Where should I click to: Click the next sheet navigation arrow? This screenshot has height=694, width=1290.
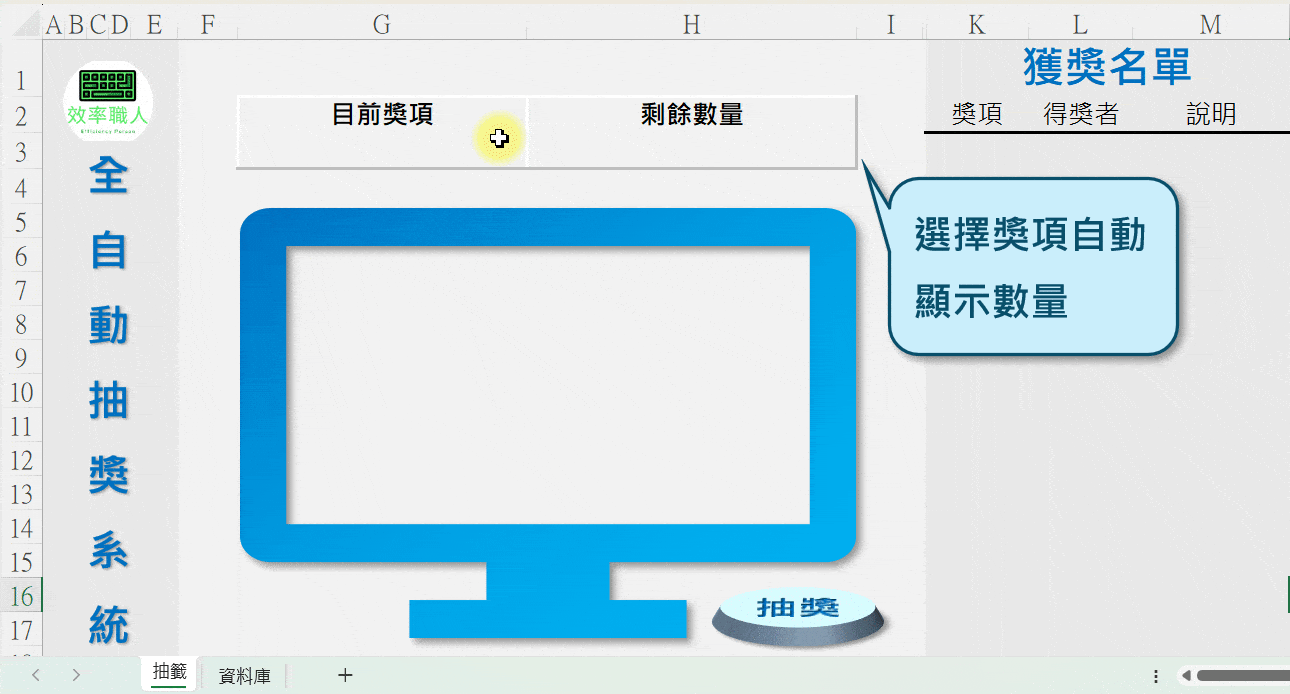pos(75,675)
